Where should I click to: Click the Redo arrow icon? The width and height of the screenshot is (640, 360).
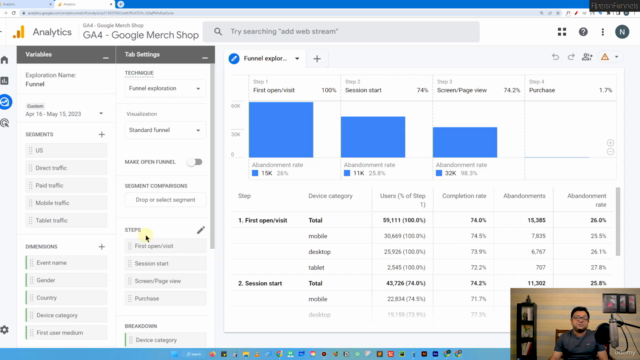[571, 57]
